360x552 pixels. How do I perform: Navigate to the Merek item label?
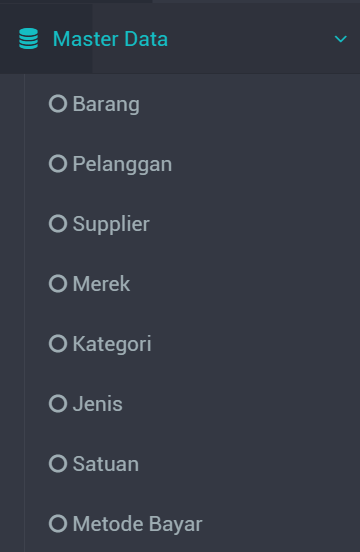click(101, 284)
